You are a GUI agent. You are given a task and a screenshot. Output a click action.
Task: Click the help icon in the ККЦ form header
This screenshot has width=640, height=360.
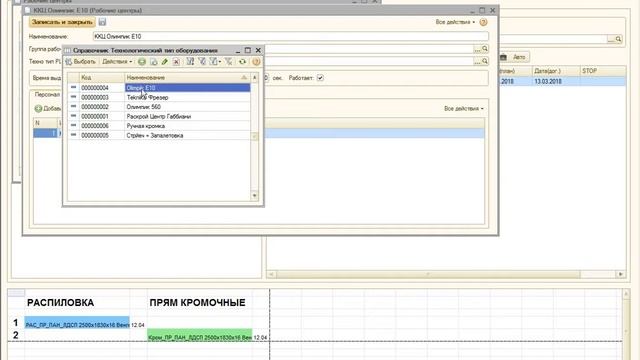[483, 22]
